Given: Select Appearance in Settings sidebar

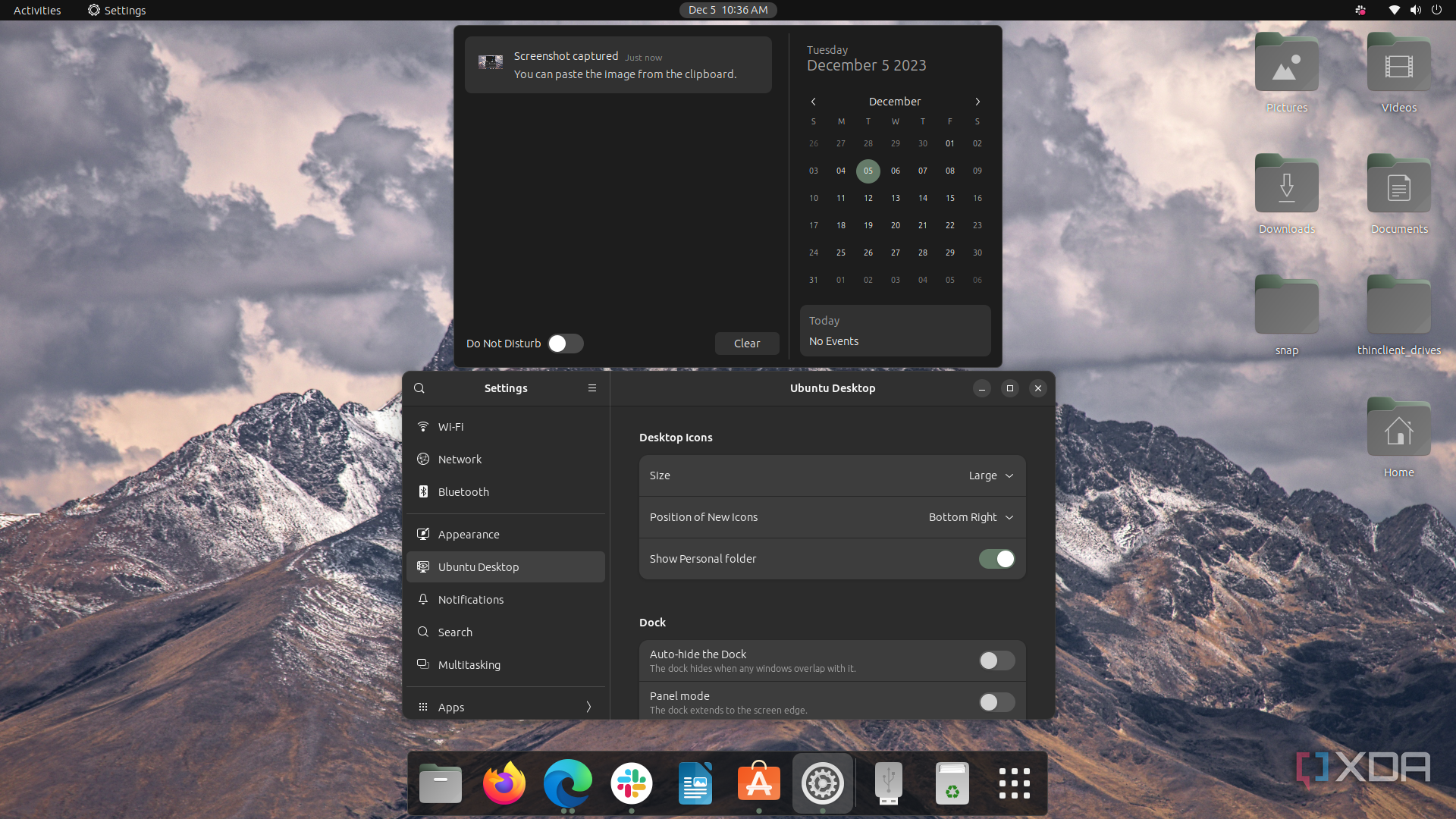Looking at the screenshot, I should [506, 535].
